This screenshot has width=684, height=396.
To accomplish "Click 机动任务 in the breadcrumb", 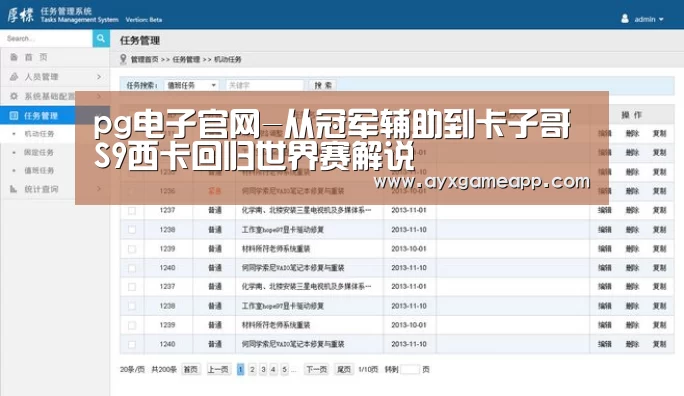I will pyautogui.click(x=228, y=59).
